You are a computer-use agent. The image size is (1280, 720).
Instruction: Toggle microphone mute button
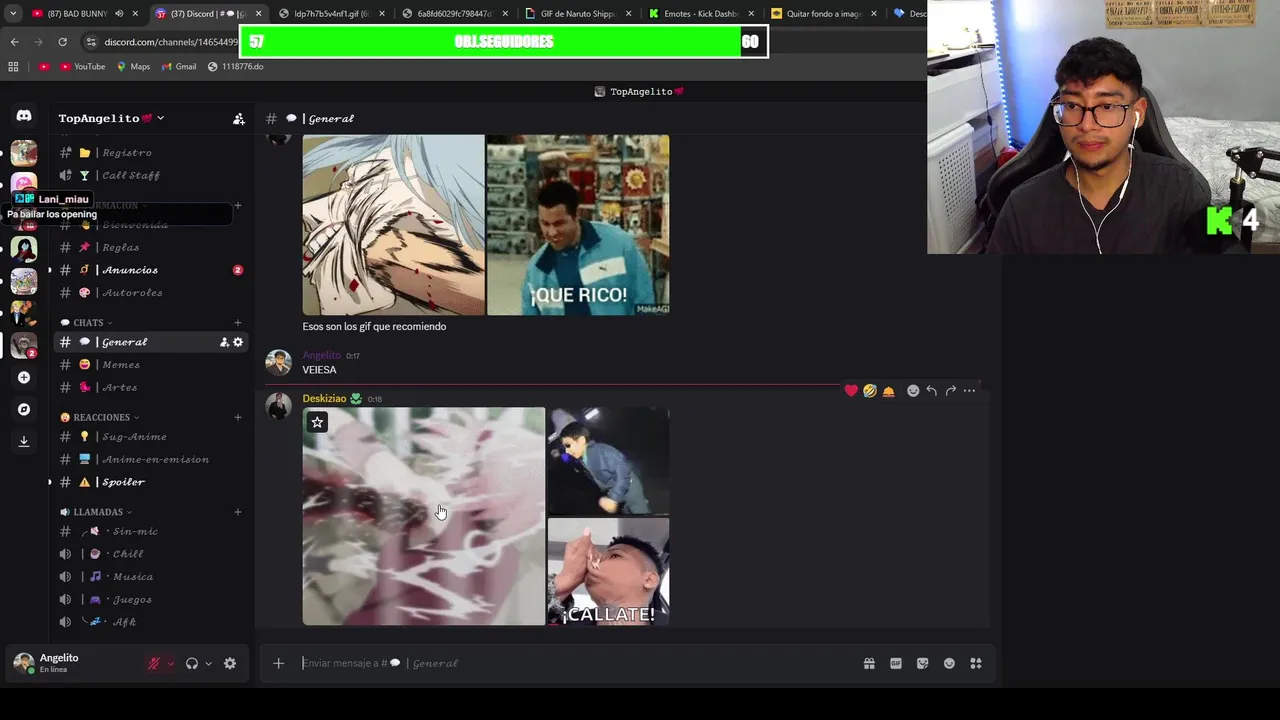154,663
